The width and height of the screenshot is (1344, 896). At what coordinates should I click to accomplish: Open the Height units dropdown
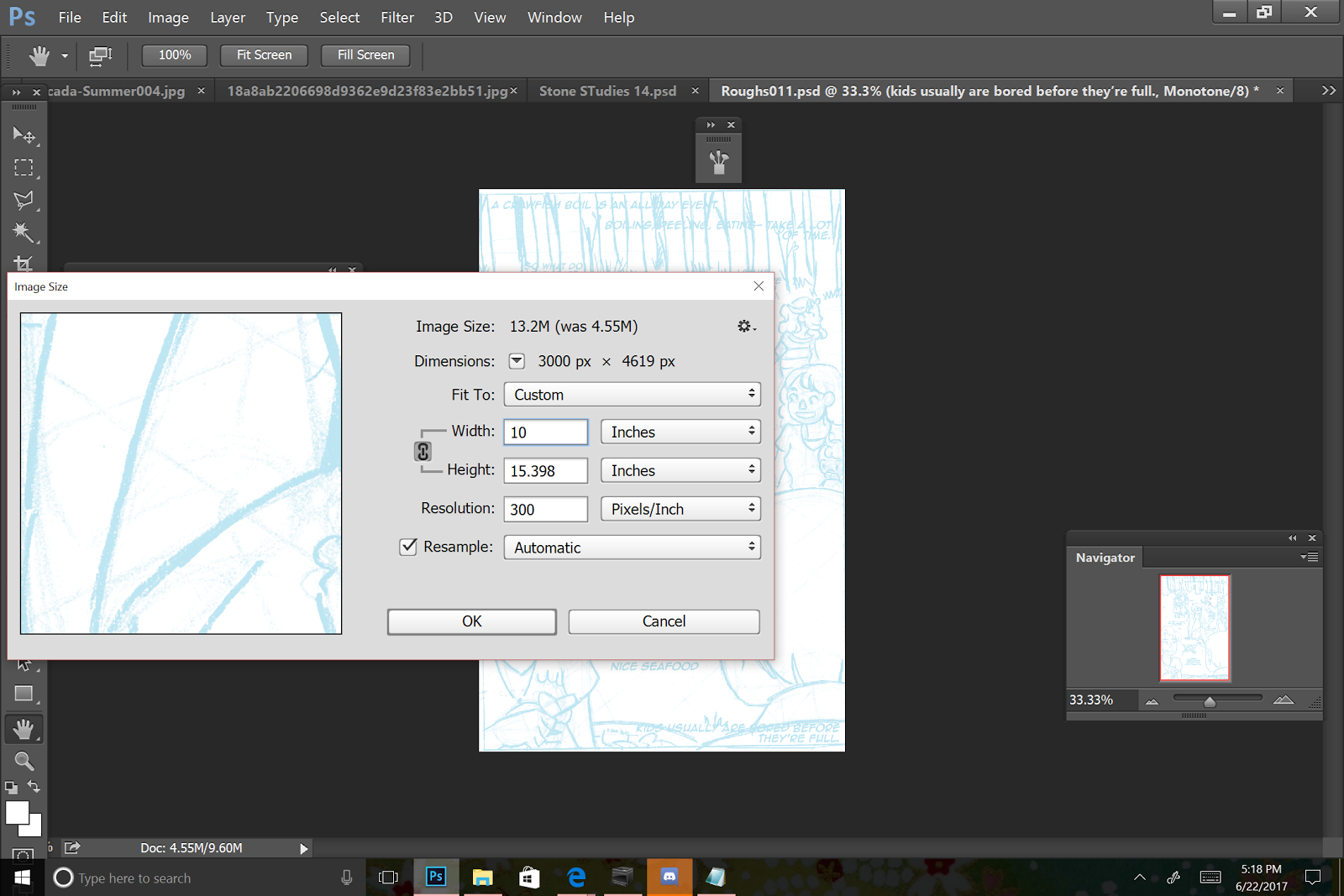coord(680,470)
